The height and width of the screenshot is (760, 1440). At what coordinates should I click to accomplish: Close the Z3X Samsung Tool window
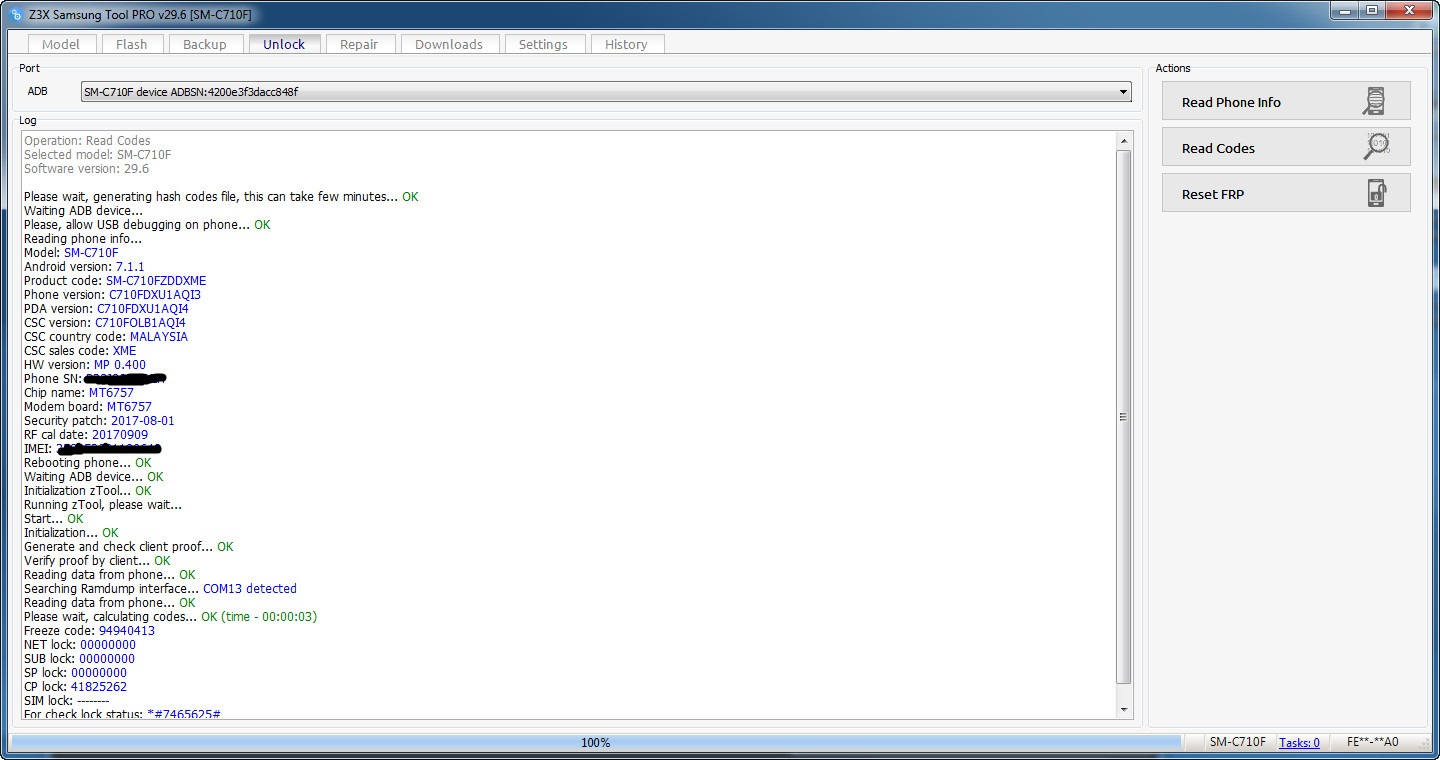pyautogui.click(x=1410, y=12)
